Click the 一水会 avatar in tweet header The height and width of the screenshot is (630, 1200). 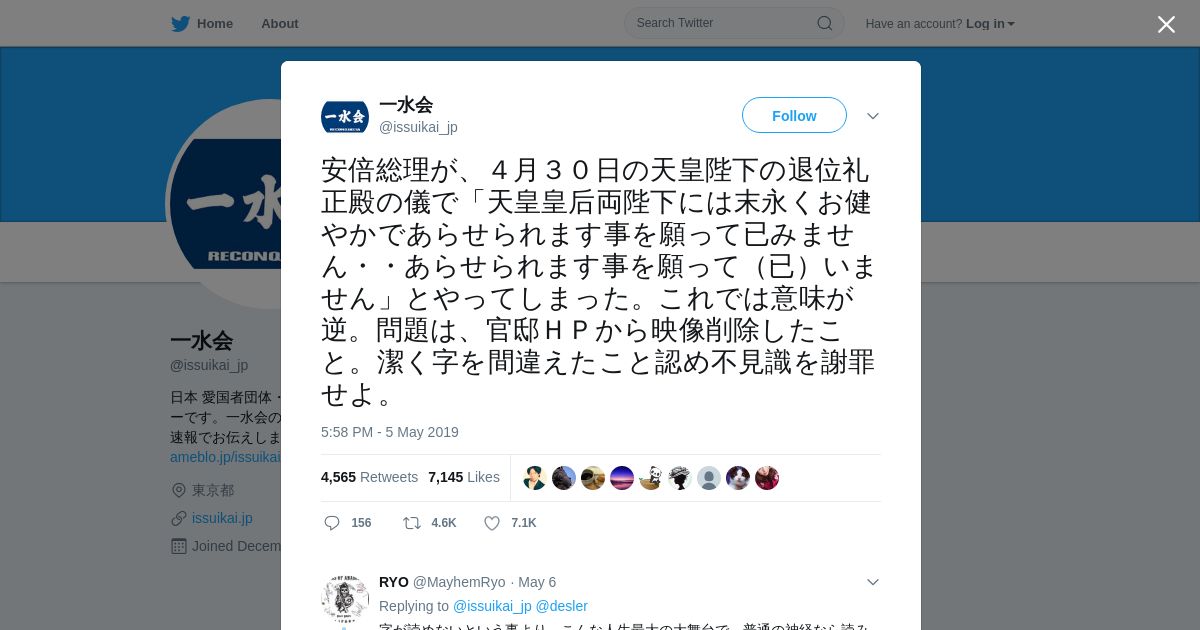coord(345,117)
